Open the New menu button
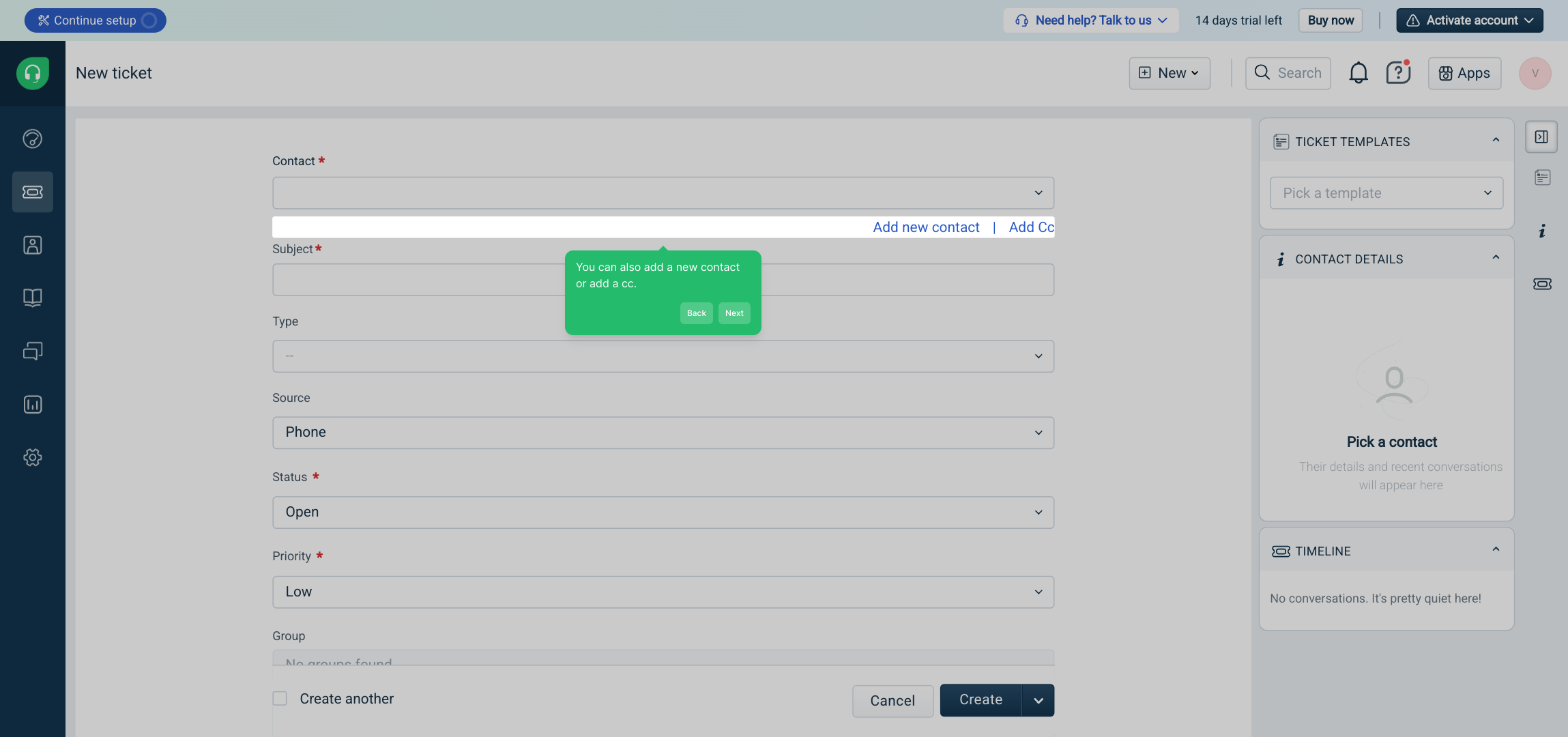 click(x=1170, y=73)
